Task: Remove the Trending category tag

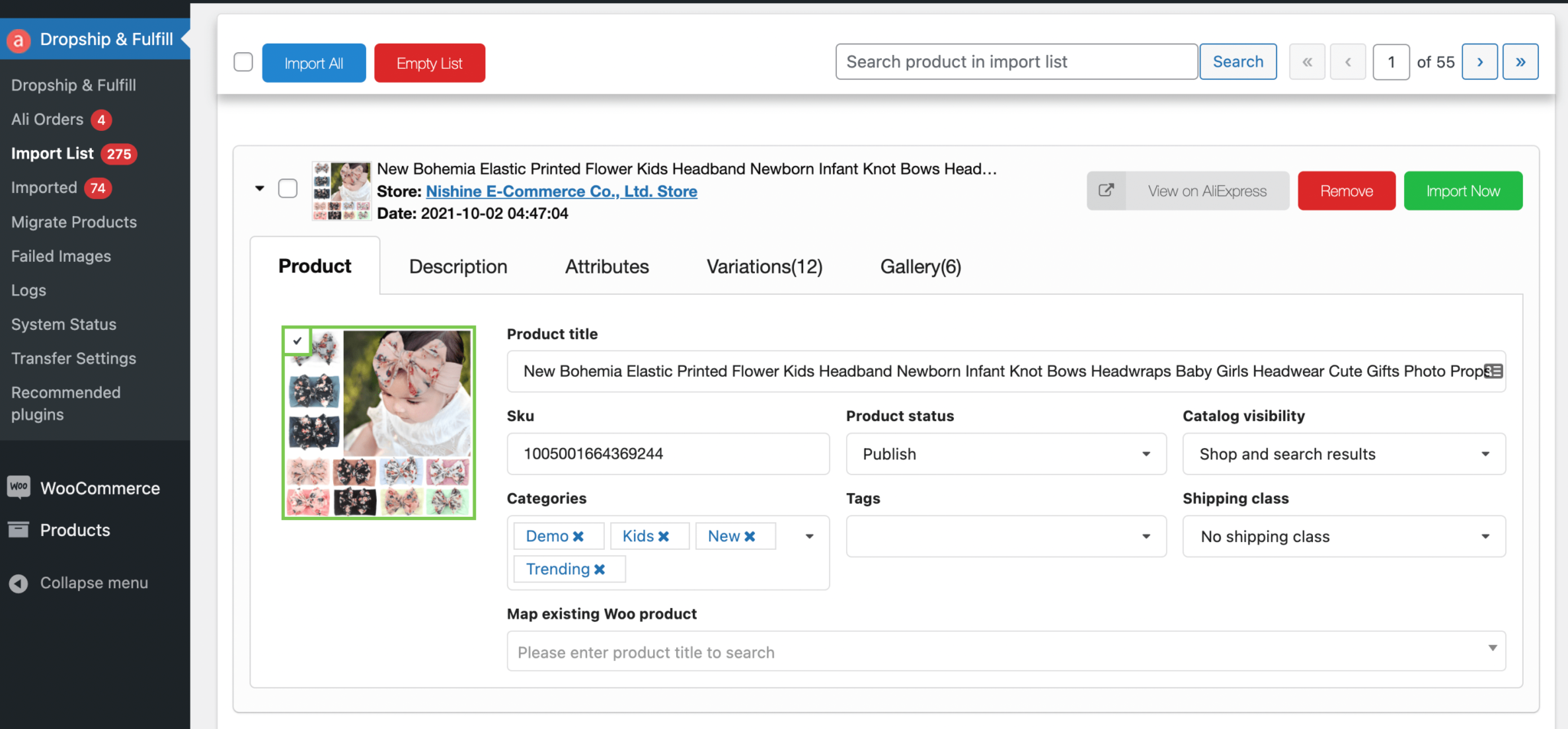Action: click(x=599, y=570)
